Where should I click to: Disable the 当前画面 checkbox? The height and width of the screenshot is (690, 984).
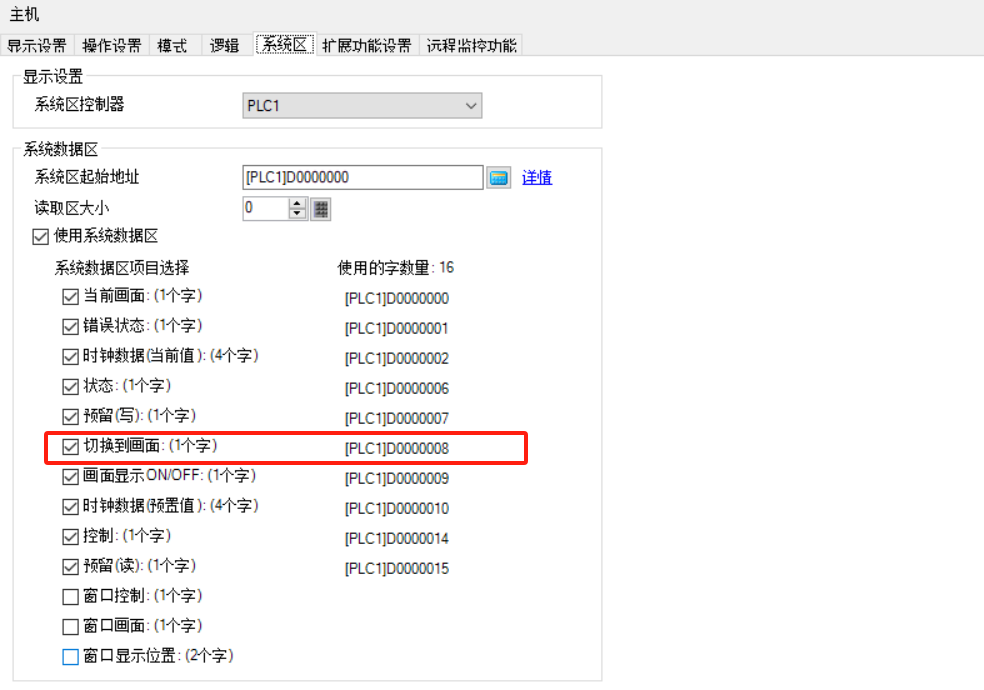(70, 297)
